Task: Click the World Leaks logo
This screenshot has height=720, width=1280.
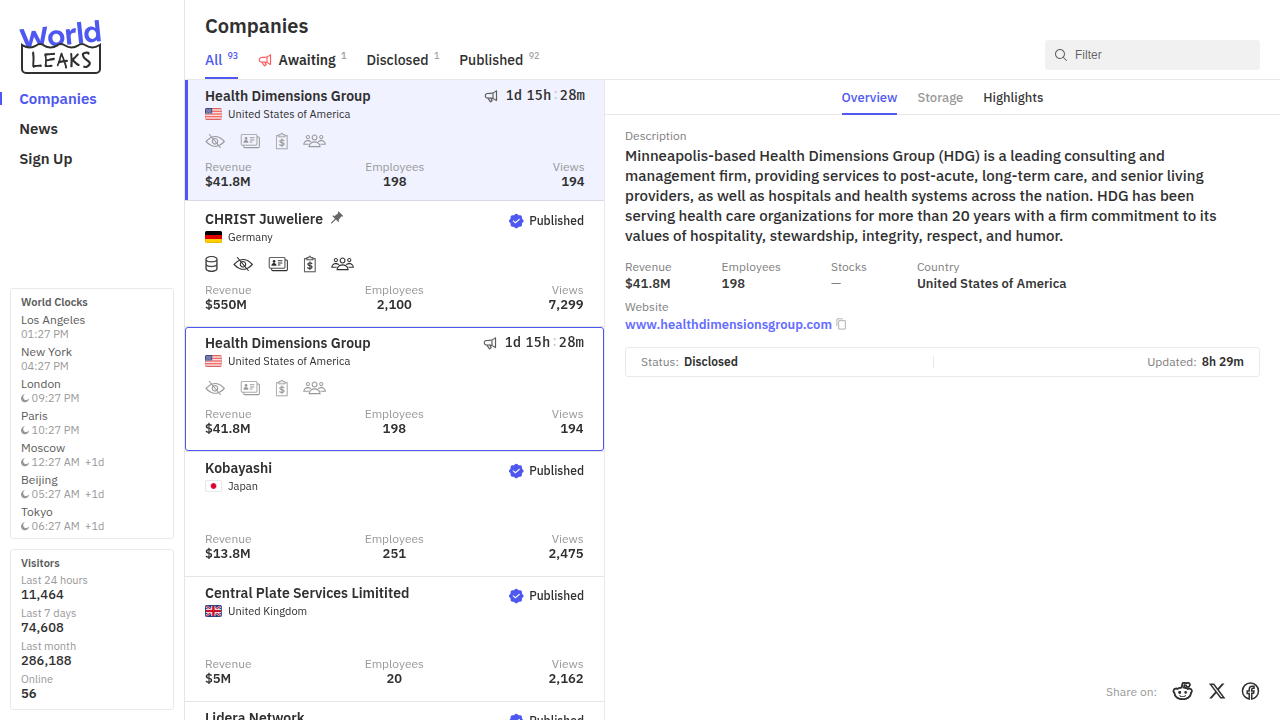Action: [60, 47]
